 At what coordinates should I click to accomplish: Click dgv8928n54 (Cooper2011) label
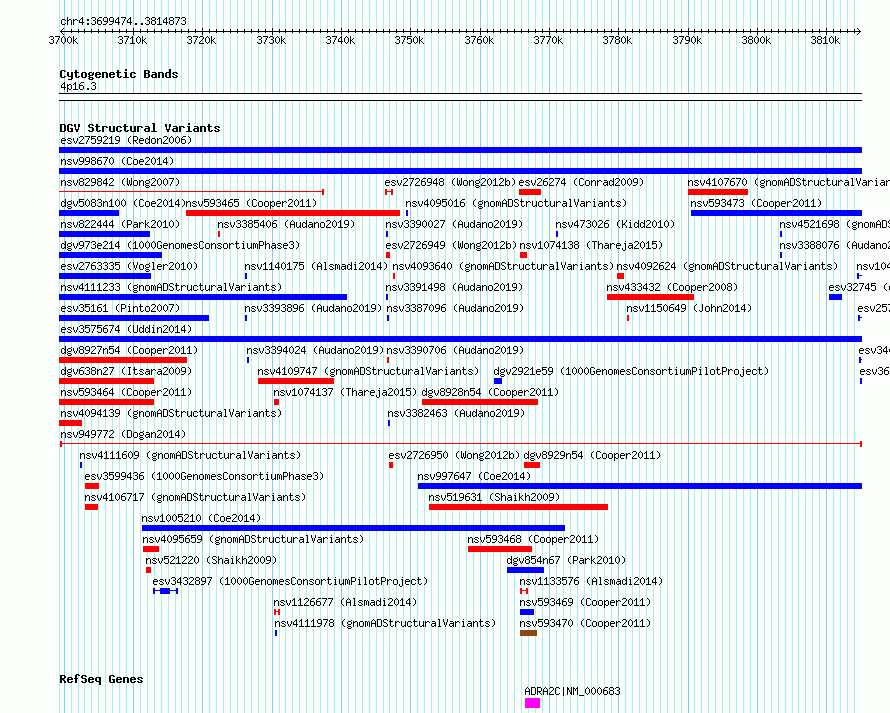point(490,392)
